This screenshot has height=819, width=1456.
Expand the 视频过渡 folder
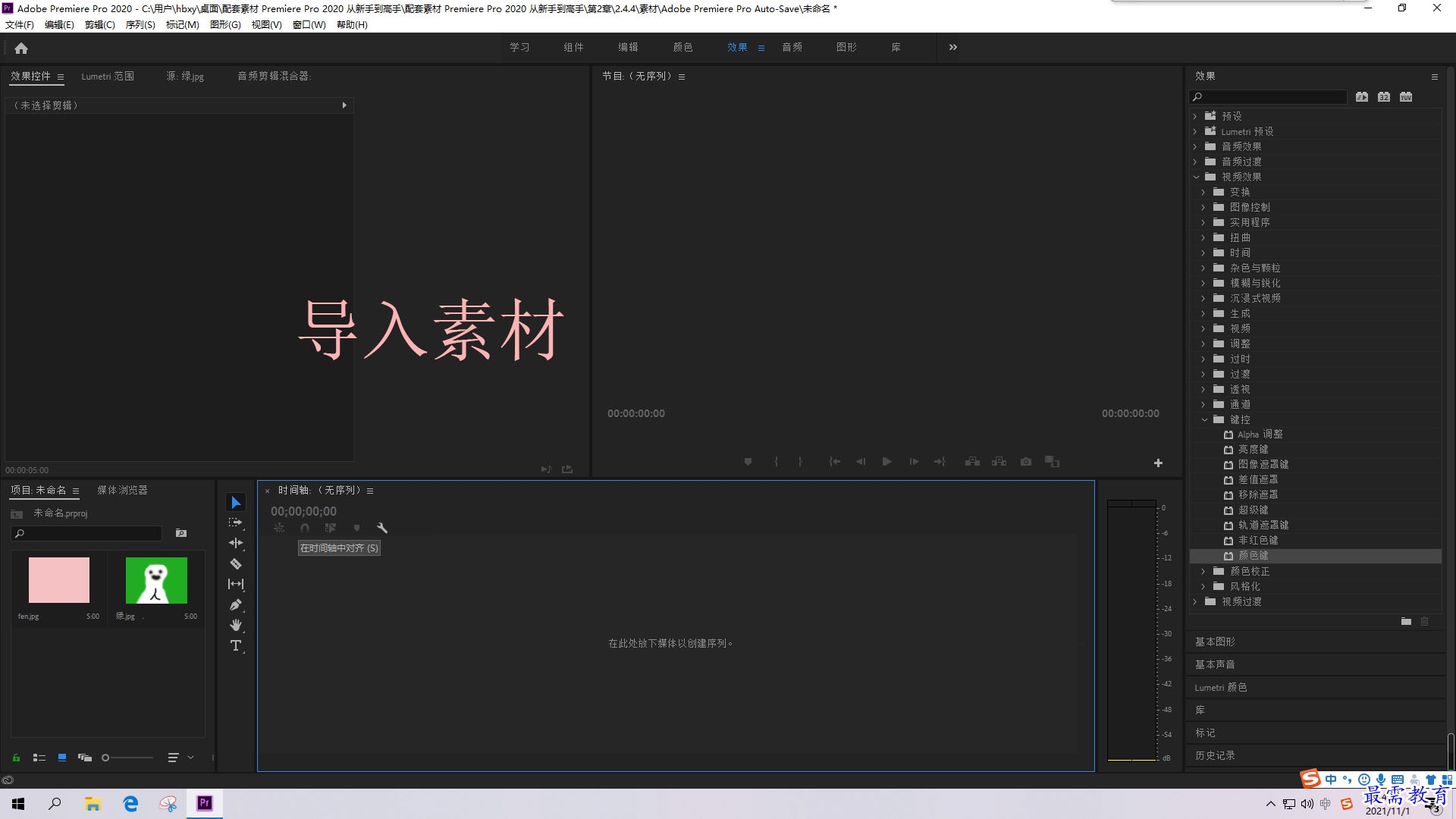1195,601
